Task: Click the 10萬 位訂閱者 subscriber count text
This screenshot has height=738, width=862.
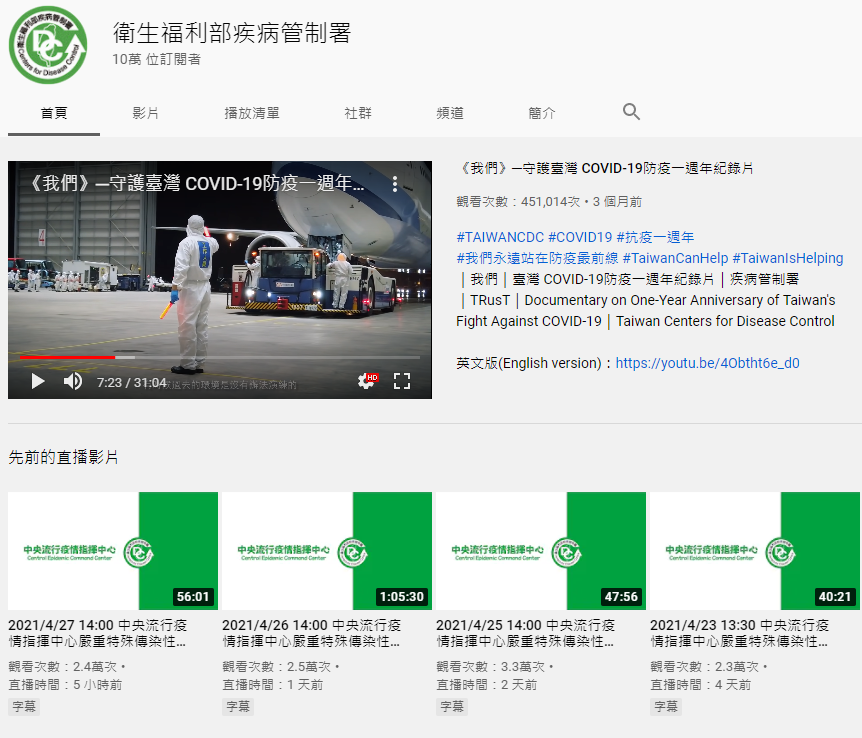Action: (157, 59)
